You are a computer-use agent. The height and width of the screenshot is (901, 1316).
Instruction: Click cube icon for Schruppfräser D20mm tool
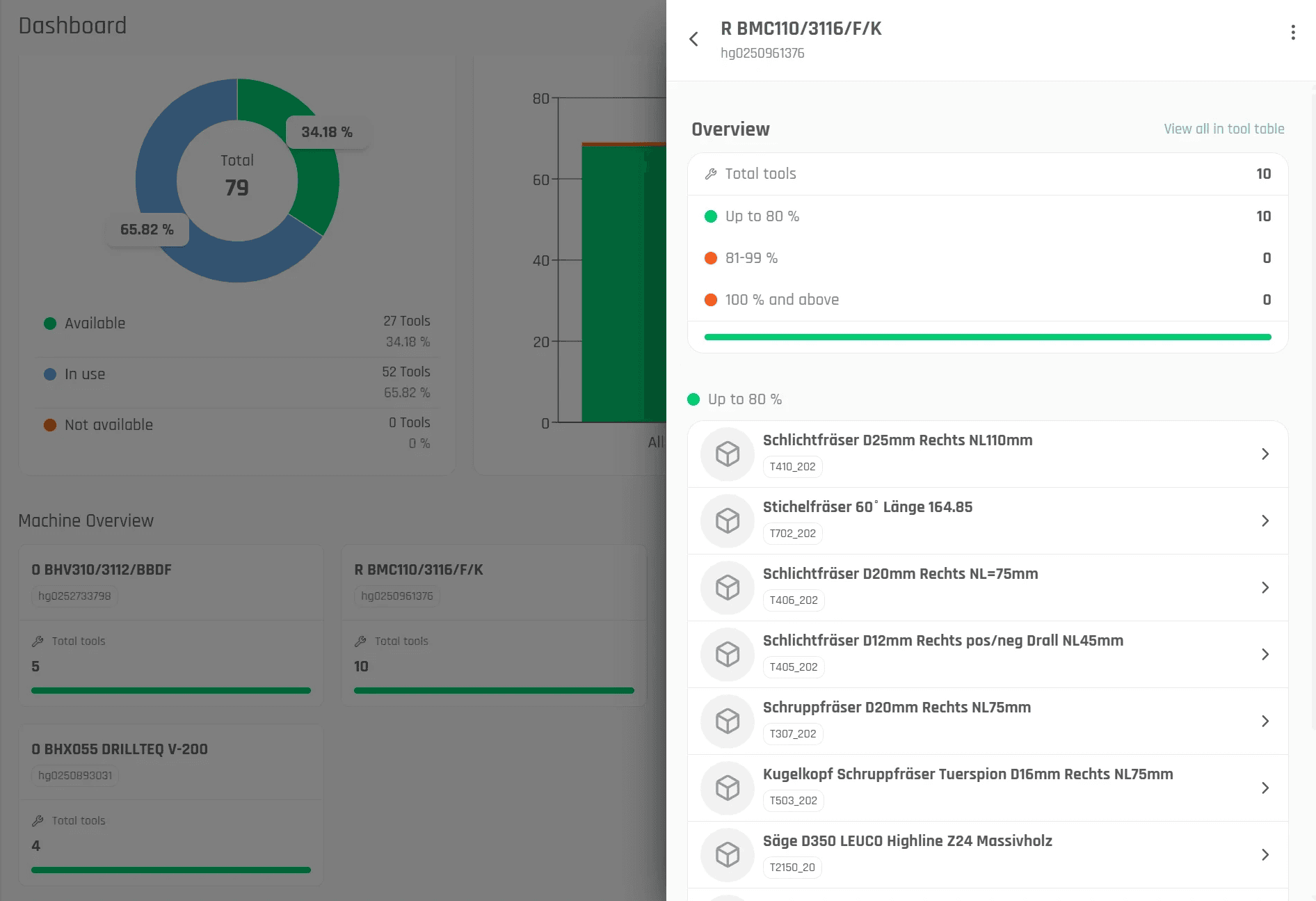click(x=728, y=721)
